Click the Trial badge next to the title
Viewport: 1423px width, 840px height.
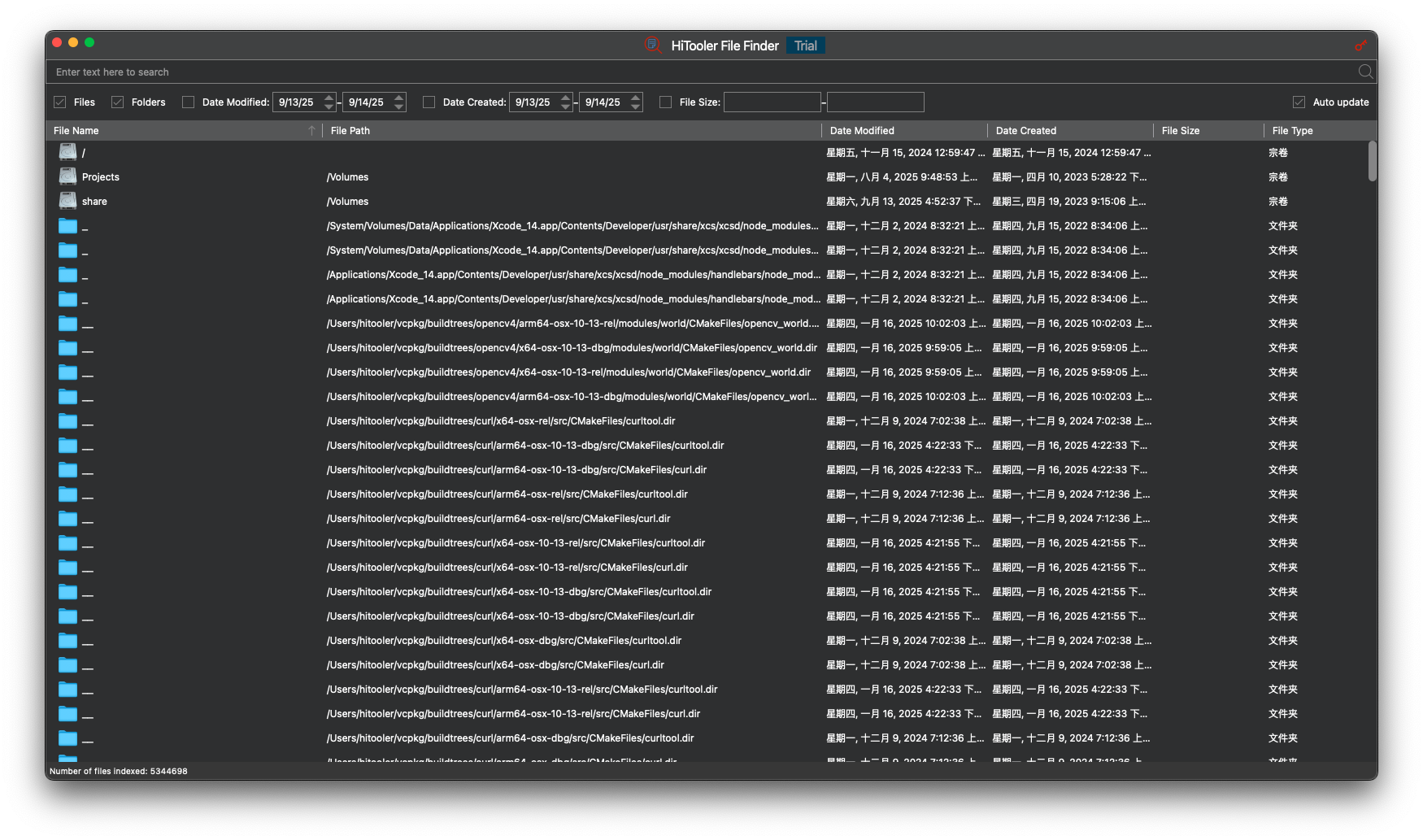pyautogui.click(x=804, y=46)
